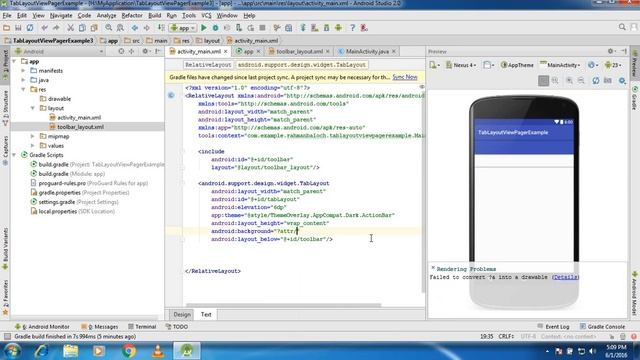This screenshot has height=360, width=640.
Task: Click the Debug app bug icon
Action: click(216, 28)
